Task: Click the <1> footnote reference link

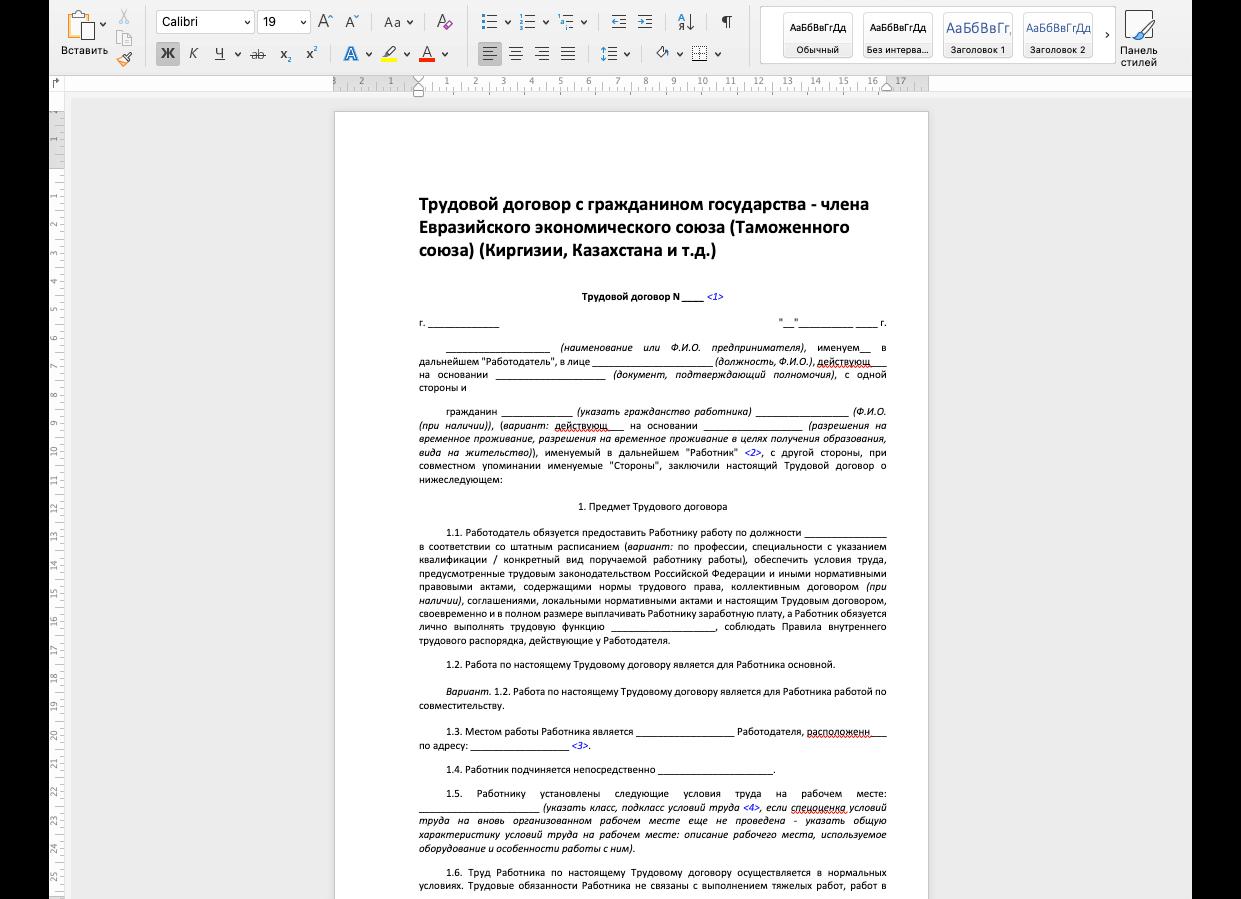Action: point(715,297)
